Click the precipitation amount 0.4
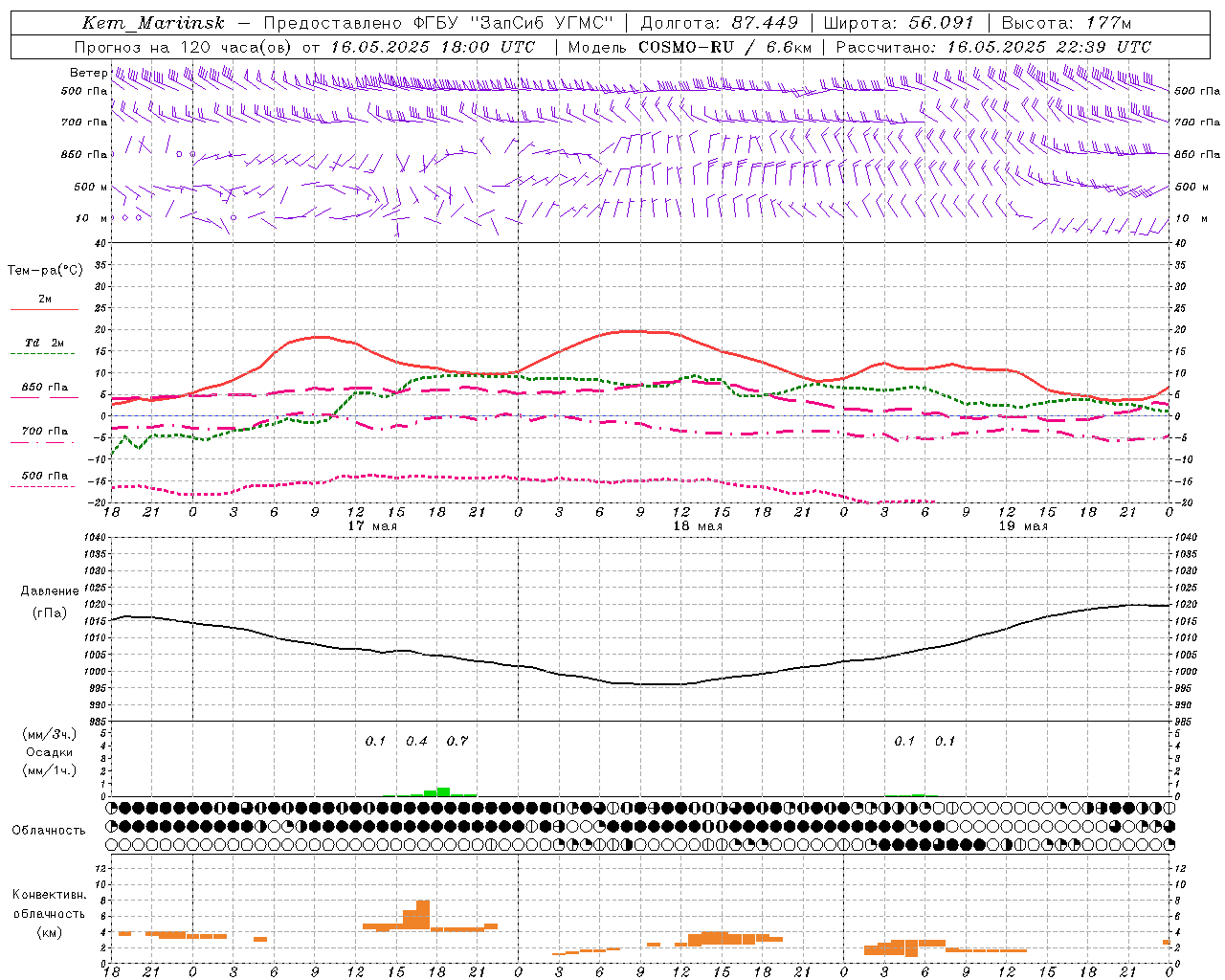This screenshot has height=980, width=1225. click(x=416, y=742)
